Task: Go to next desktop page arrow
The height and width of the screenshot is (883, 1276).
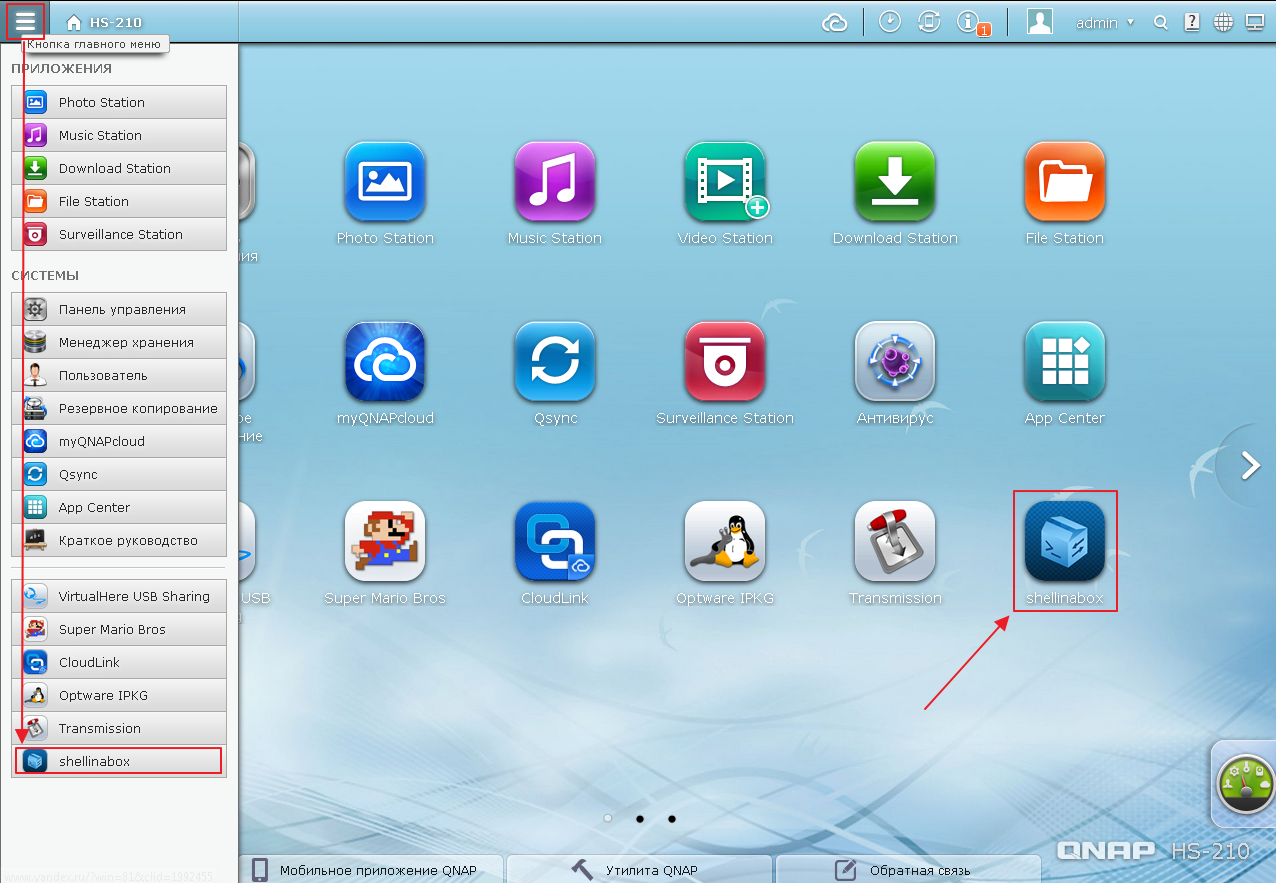Action: [1250, 466]
